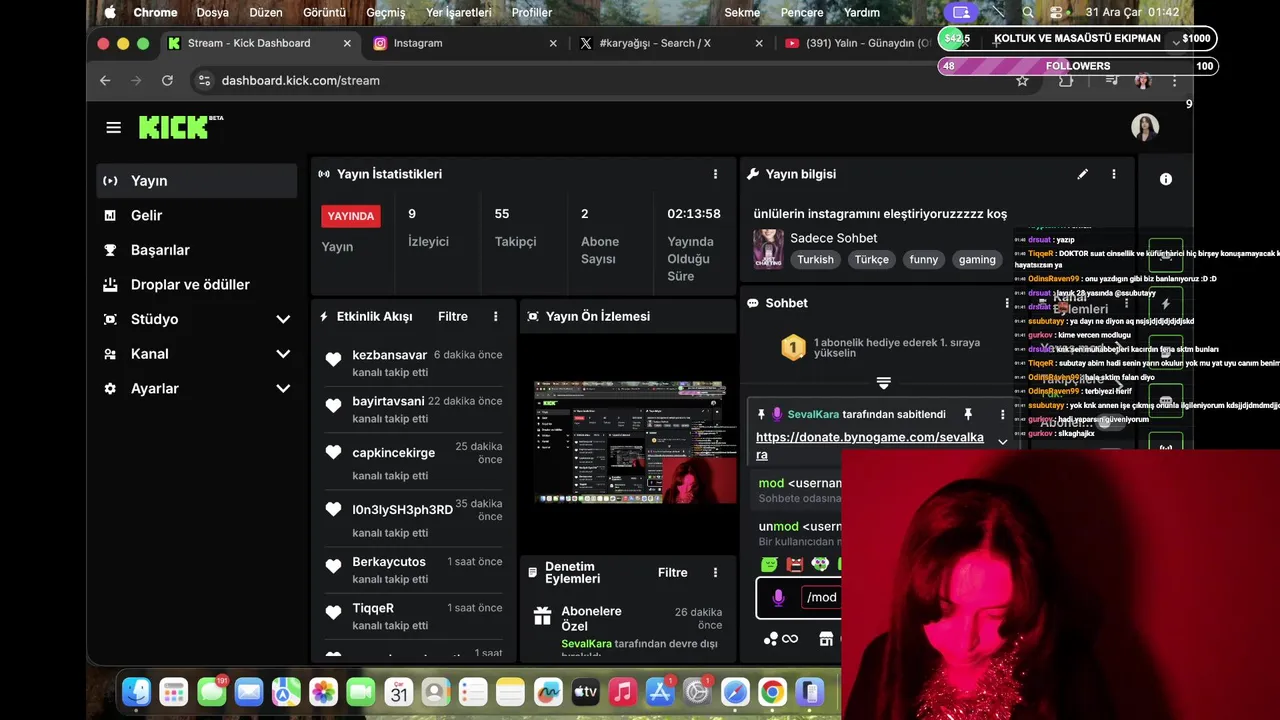Click the Sadece Sohbet category thumbnail

768,249
